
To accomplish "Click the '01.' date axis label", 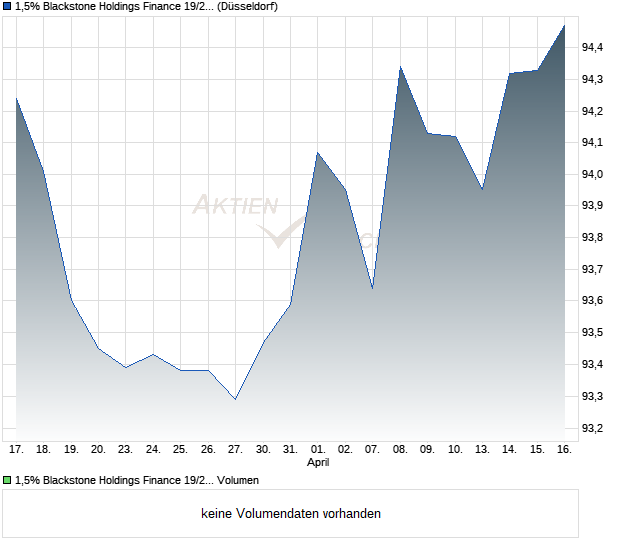I will point(318,450).
